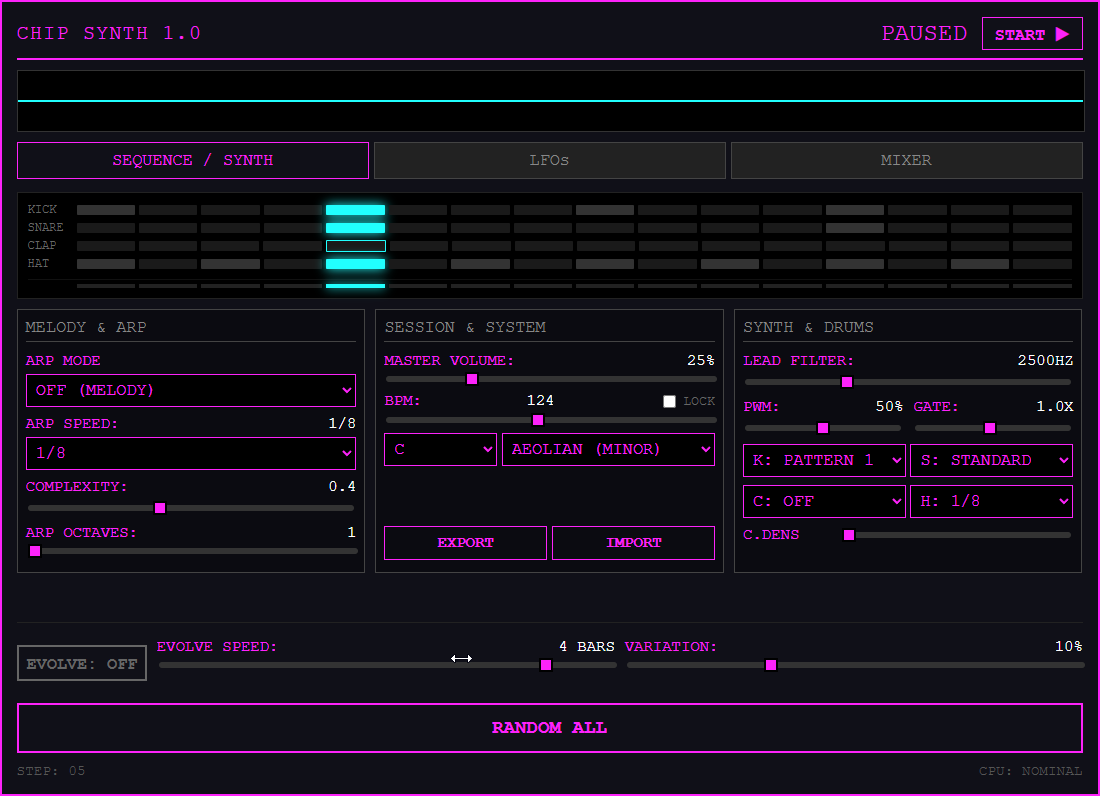Toggle the KICK row first step
The height and width of the screenshot is (796, 1100).
coord(106,210)
